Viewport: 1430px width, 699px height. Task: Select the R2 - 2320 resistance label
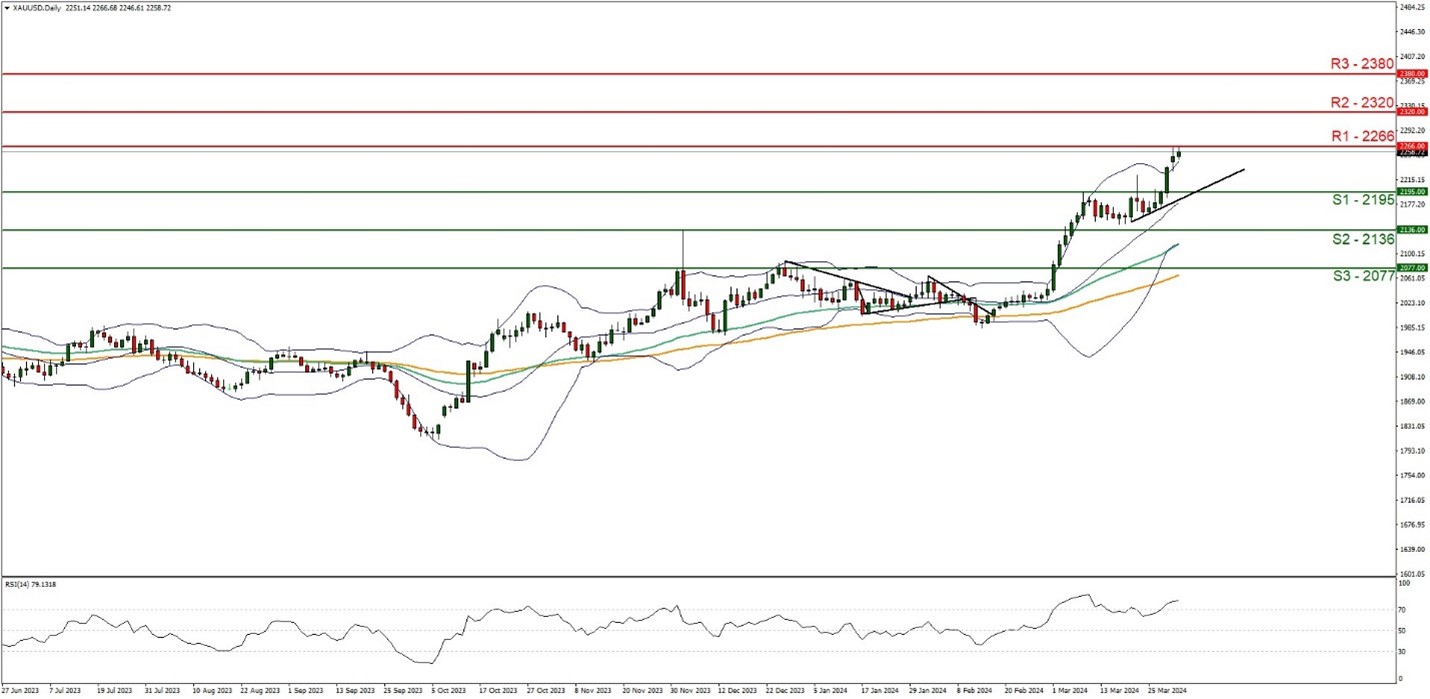1362,101
